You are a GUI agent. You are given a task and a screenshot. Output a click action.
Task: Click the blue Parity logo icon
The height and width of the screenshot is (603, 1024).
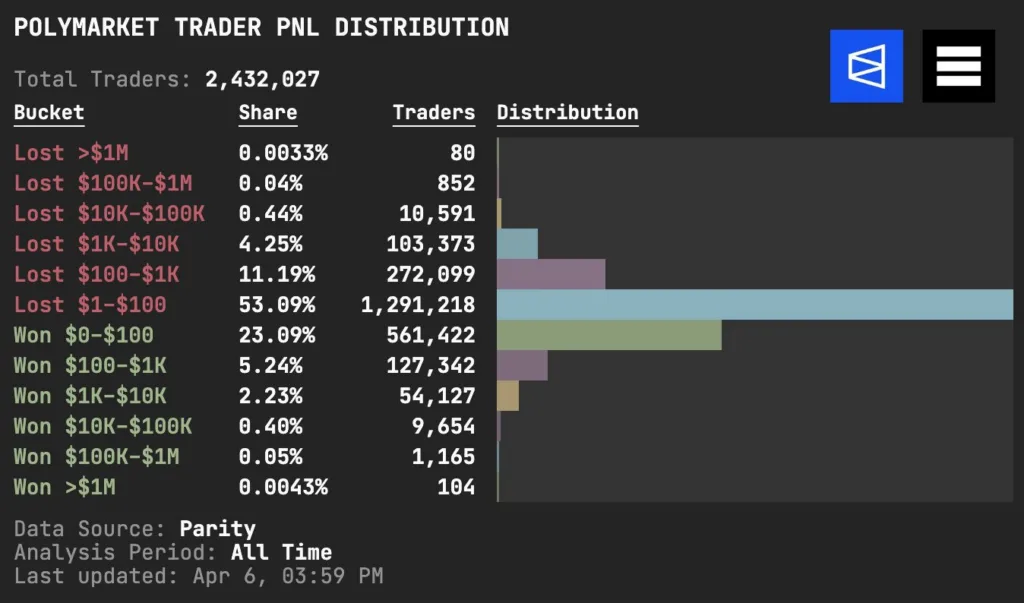866,66
